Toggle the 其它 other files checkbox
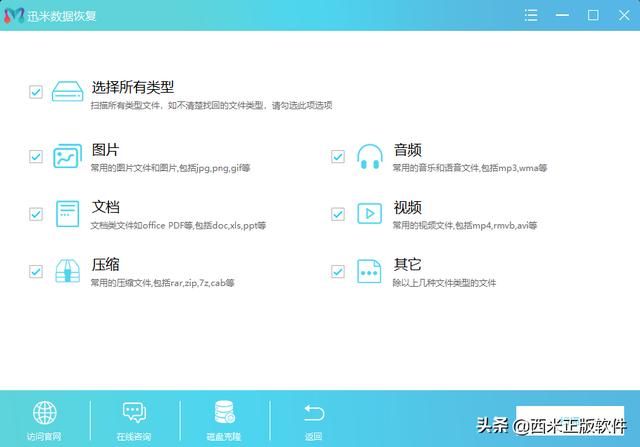This screenshot has height=447, width=640. 338,271
